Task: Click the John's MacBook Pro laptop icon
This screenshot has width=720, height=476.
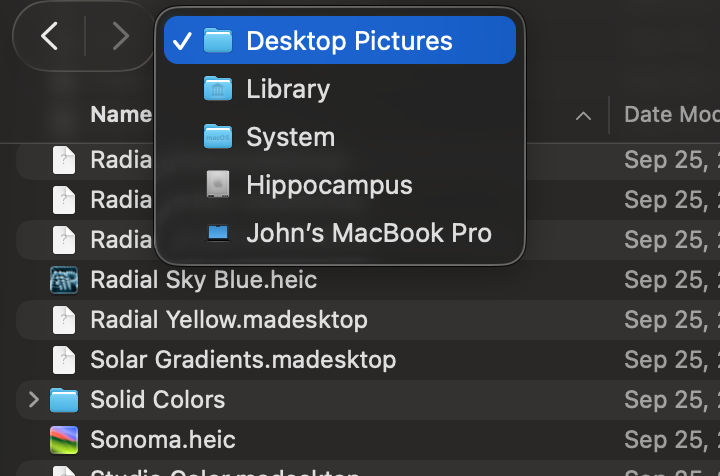Action: point(217,234)
